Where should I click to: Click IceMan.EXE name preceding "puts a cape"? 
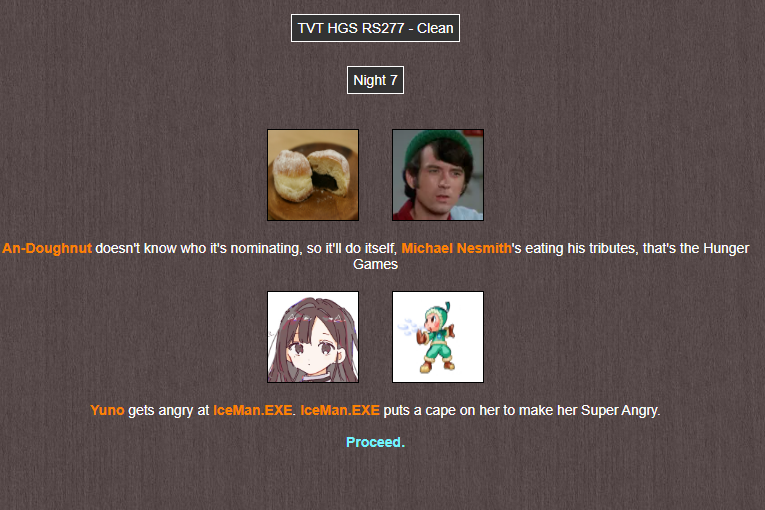coord(340,410)
